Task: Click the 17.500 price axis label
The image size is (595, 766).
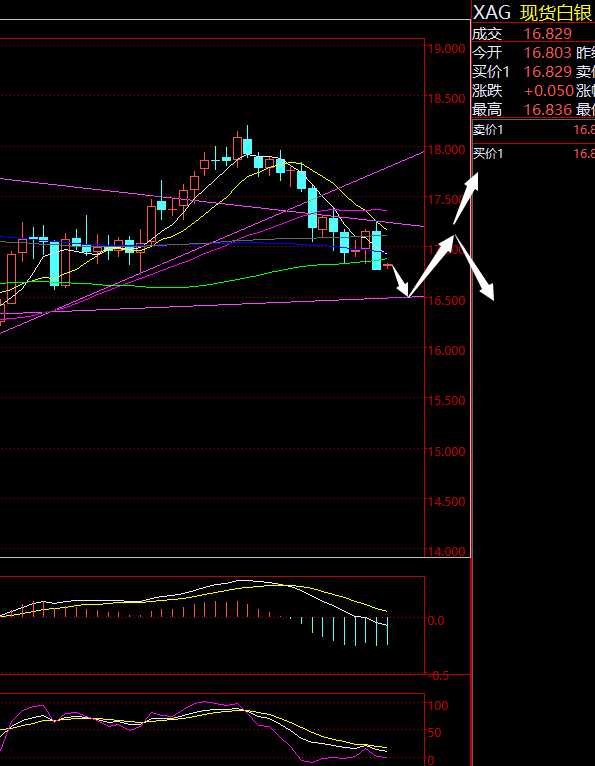Action: 446,200
